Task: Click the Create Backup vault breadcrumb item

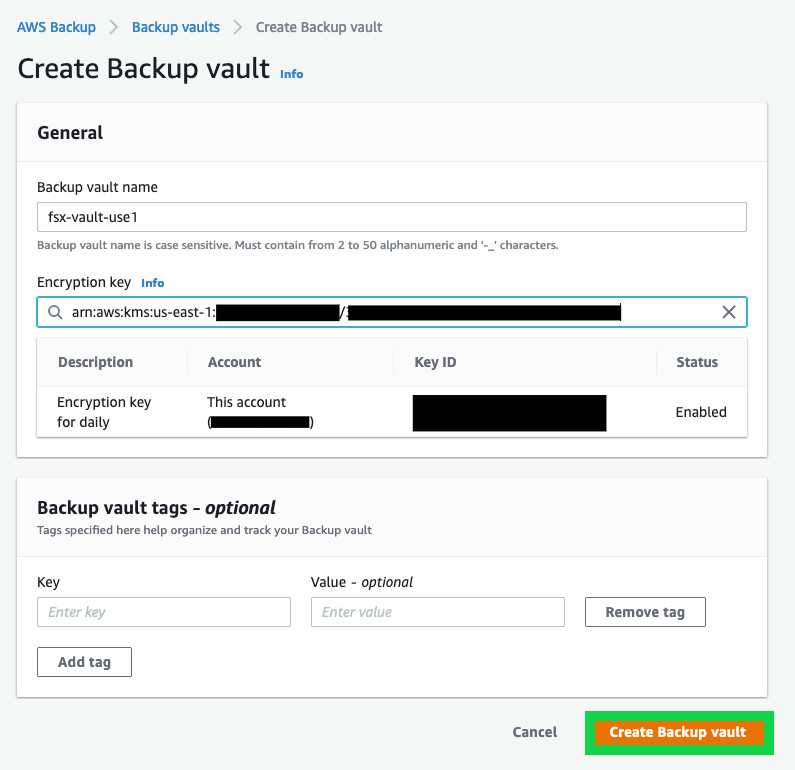Action: [319, 27]
